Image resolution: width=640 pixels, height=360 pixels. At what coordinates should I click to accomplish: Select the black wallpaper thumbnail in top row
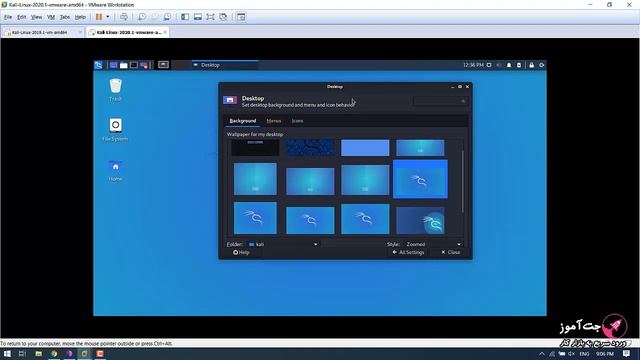pyautogui.click(x=255, y=148)
